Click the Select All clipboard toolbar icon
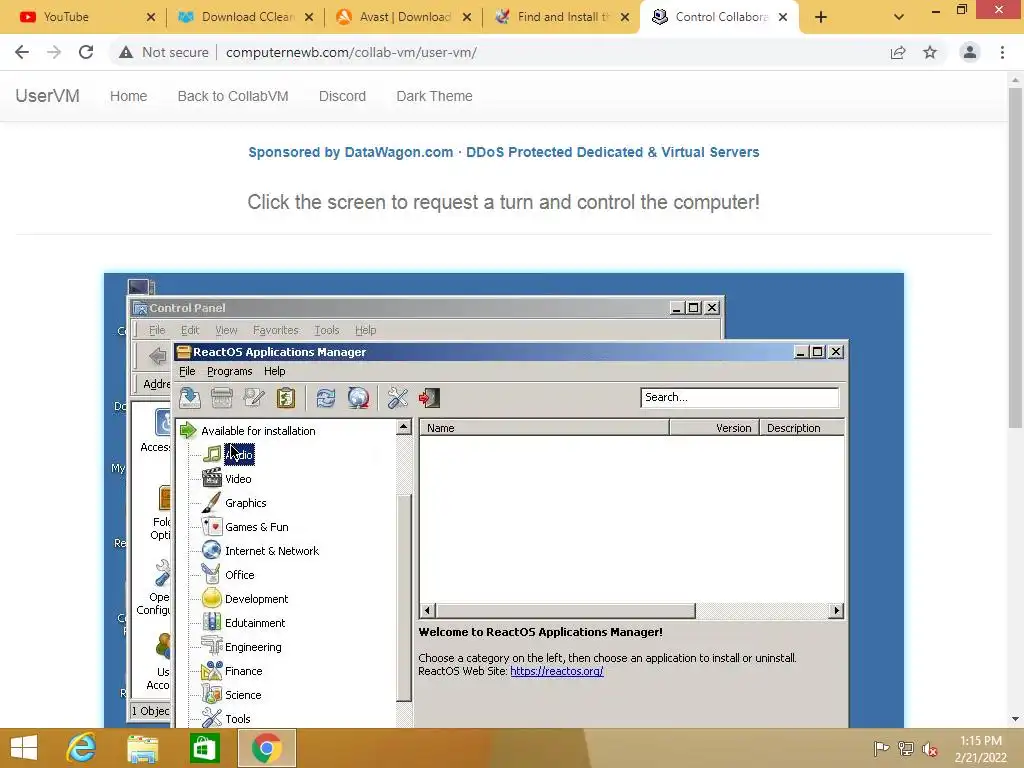 (x=286, y=398)
